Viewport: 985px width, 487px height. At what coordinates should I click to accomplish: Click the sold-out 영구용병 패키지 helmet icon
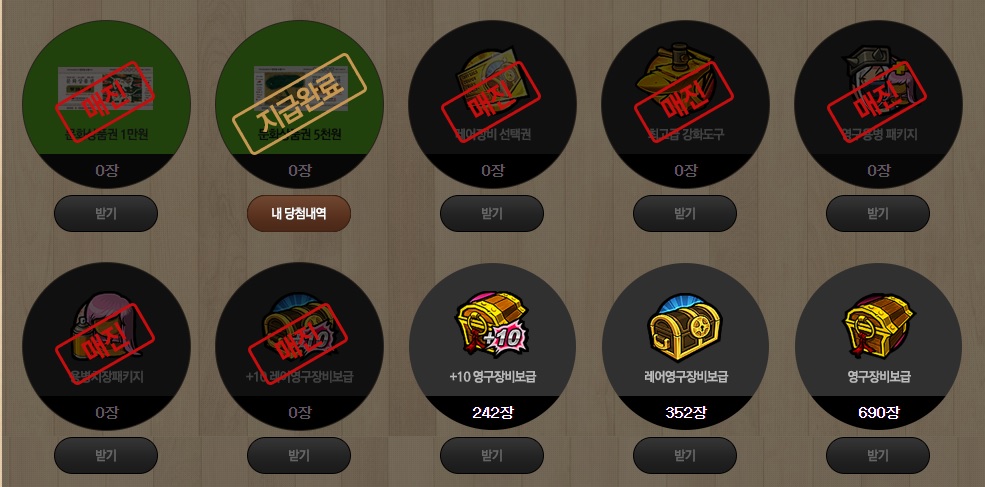(x=879, y=86)
